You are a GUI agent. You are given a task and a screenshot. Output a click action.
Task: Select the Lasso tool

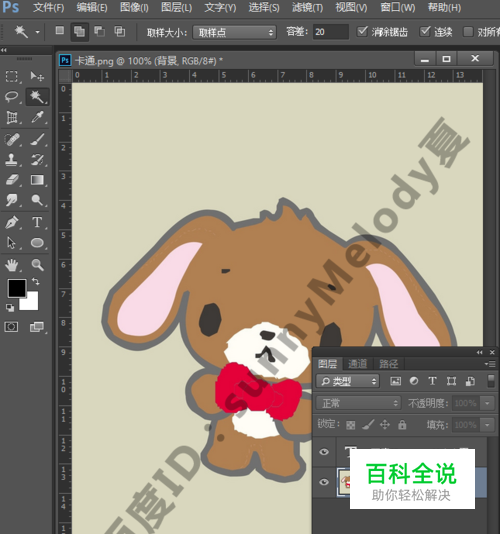click(12, 97)
